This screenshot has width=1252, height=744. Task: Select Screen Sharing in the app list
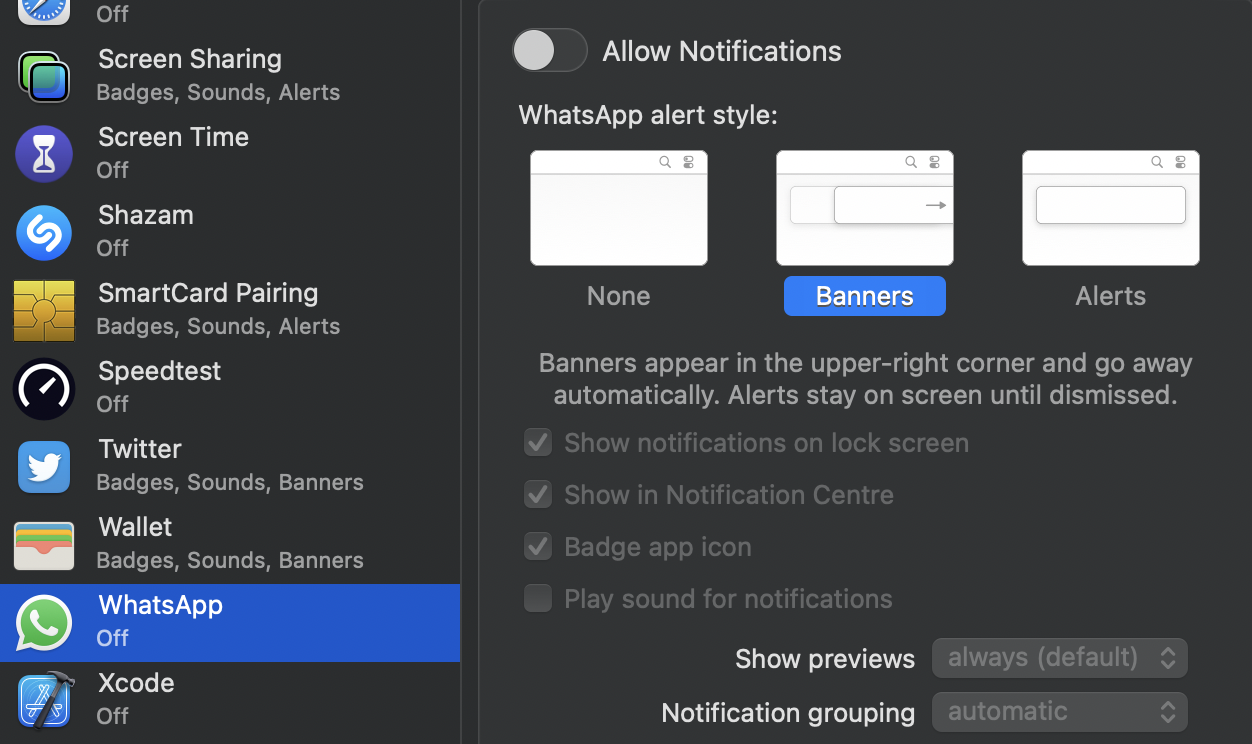click(230, 75)
